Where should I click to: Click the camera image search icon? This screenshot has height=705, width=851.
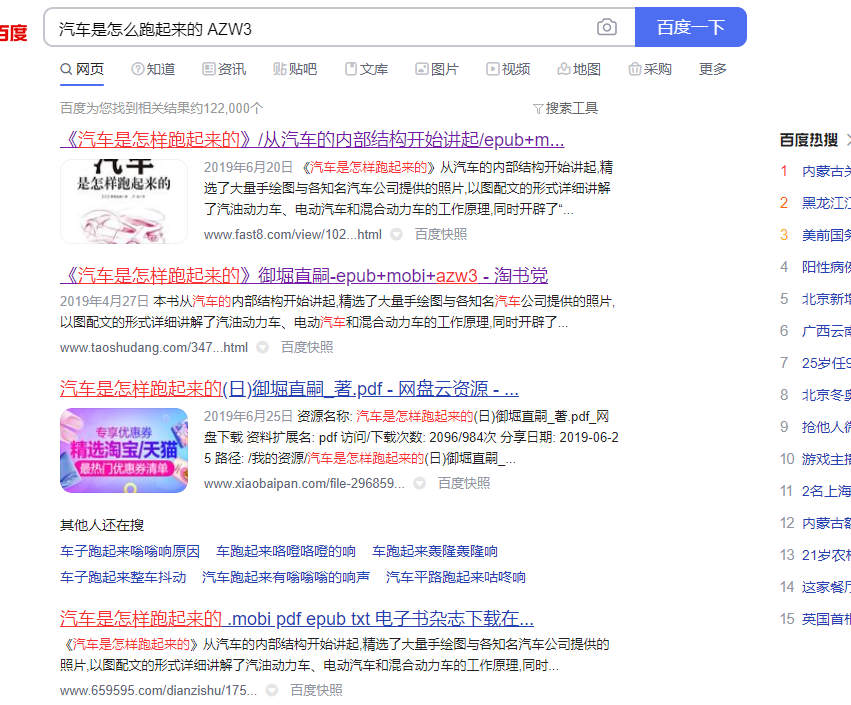point(607,28)
